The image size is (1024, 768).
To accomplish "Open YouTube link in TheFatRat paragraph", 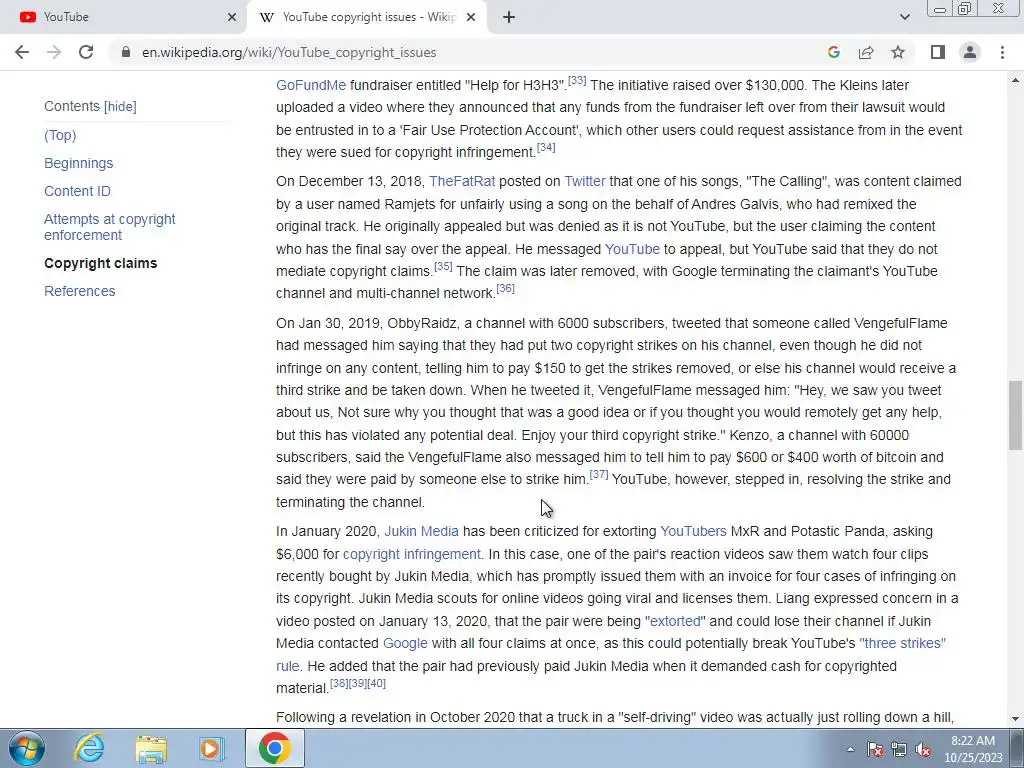I will point(632,249).
